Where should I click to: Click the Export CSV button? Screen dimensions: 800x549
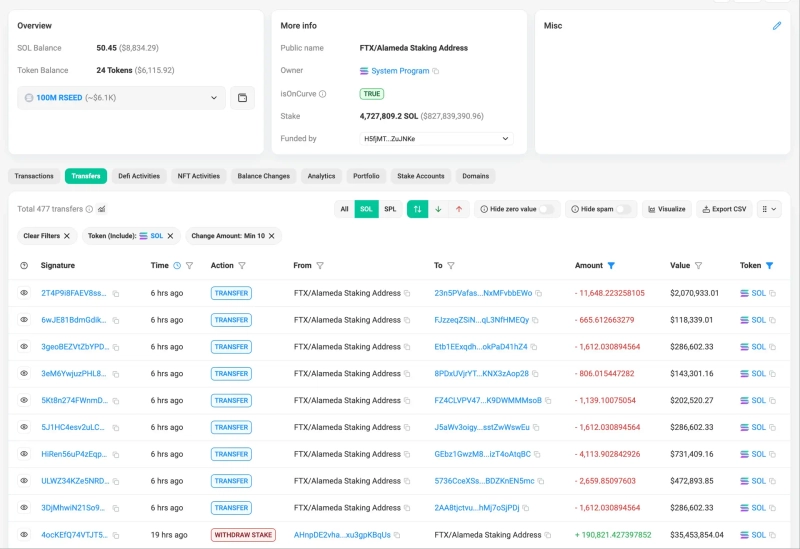pyautogui.click(x=724, y=209)
